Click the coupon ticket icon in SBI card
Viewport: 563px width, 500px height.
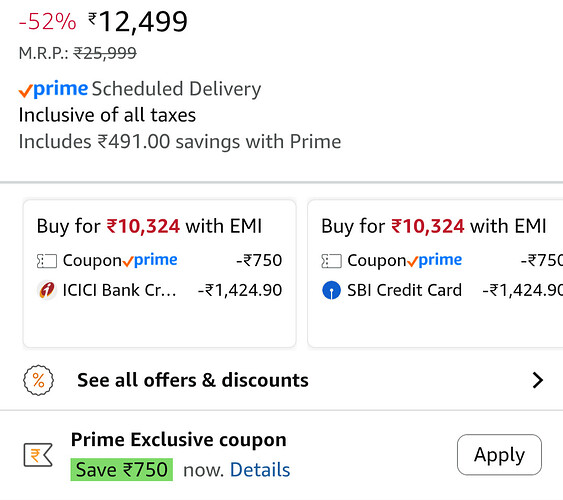coord(331,261)
